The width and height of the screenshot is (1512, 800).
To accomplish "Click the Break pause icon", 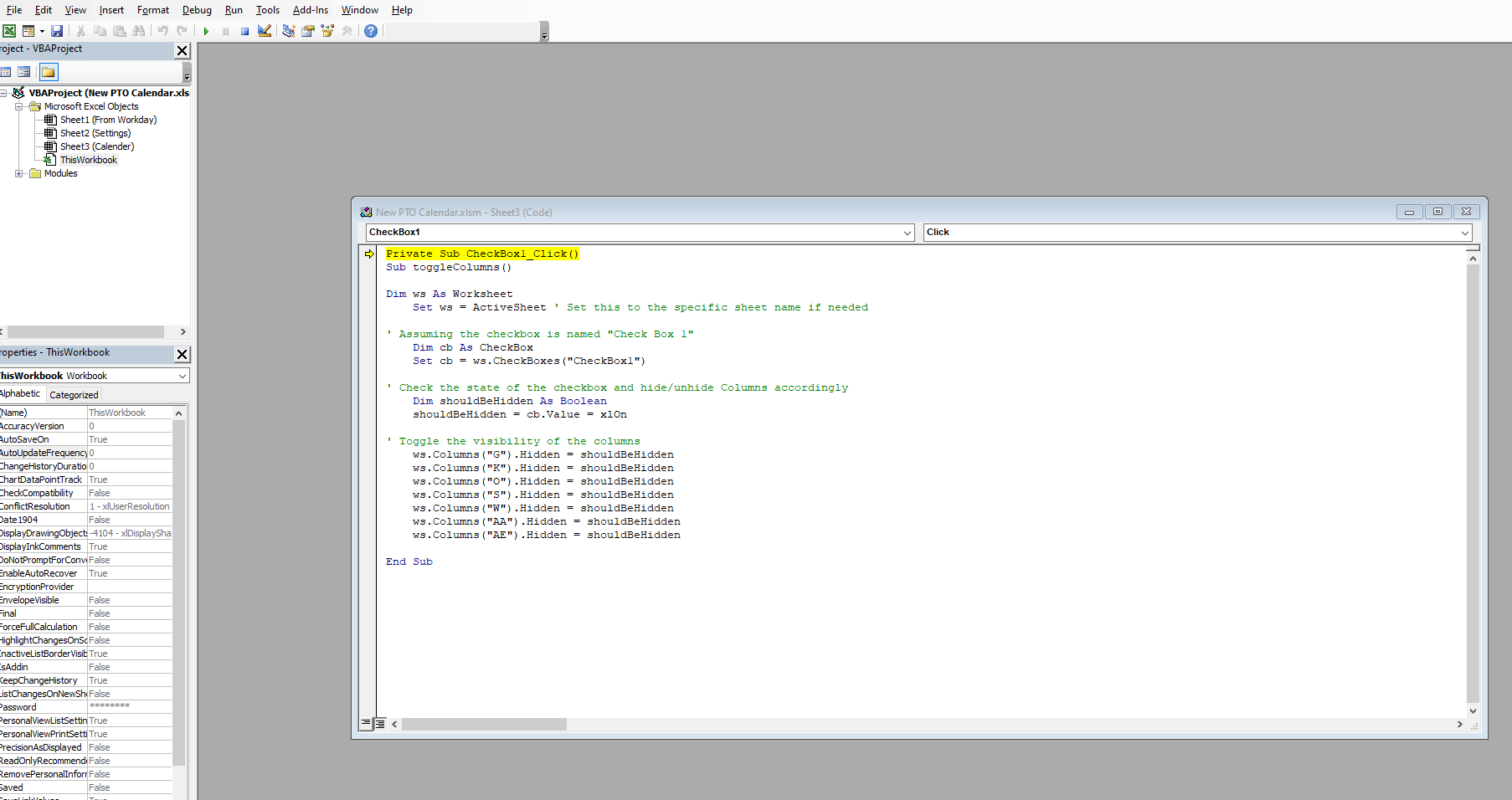I will click(225, 31).
